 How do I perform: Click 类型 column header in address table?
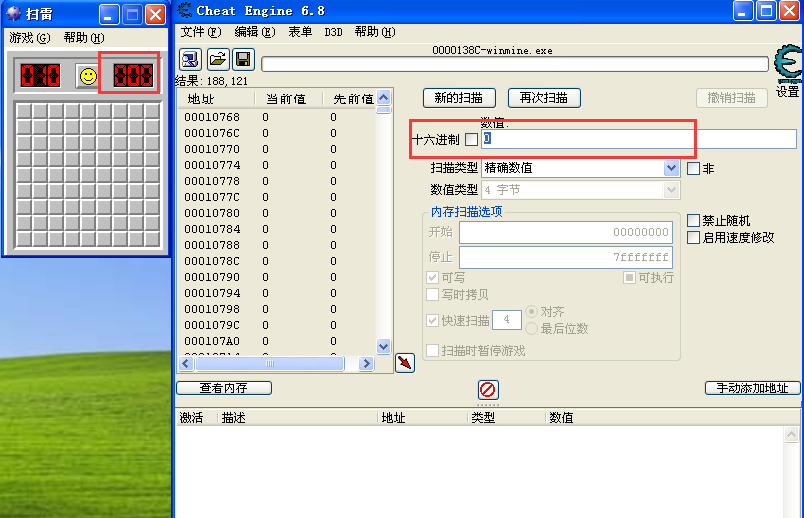[506, 418]
